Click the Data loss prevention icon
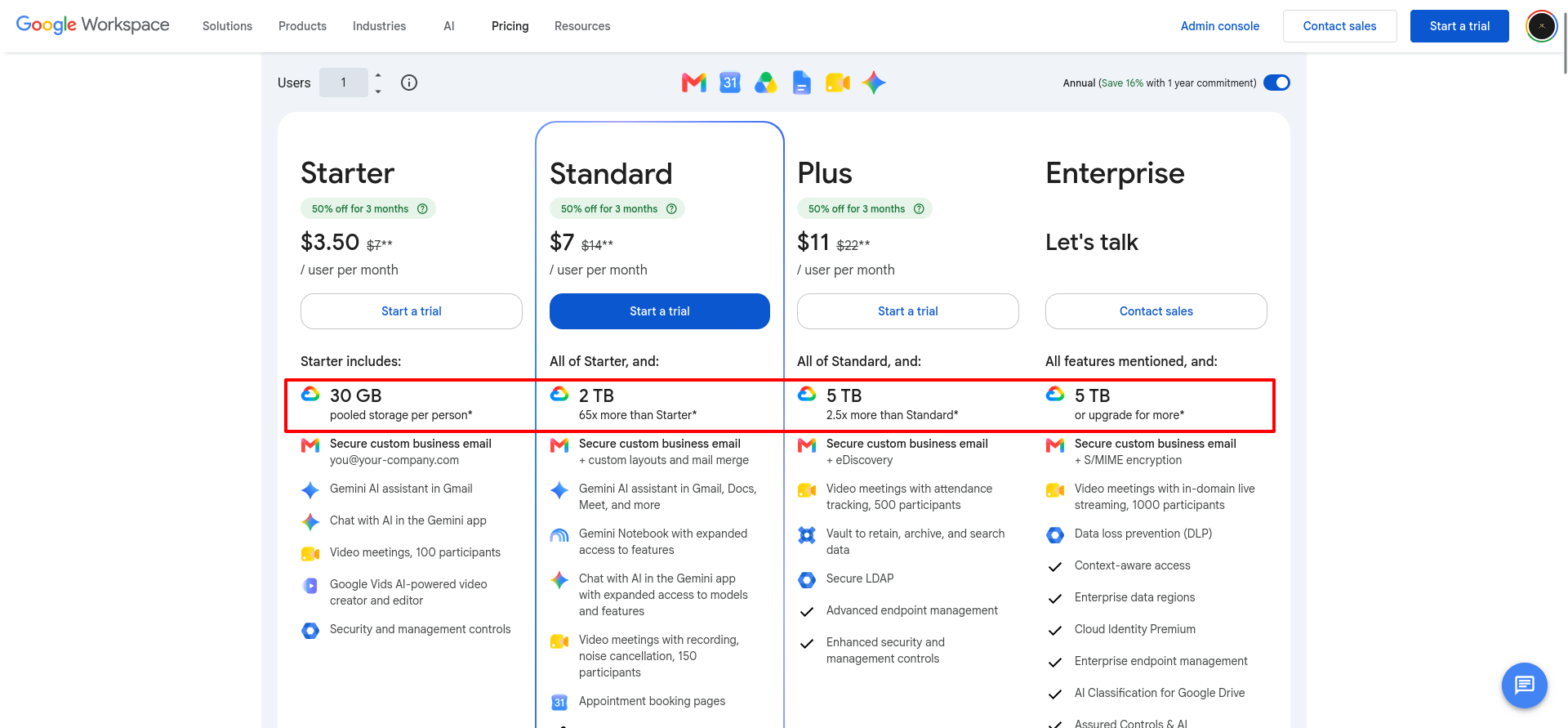1568x728 pixels. click(x=1055, y=535)
